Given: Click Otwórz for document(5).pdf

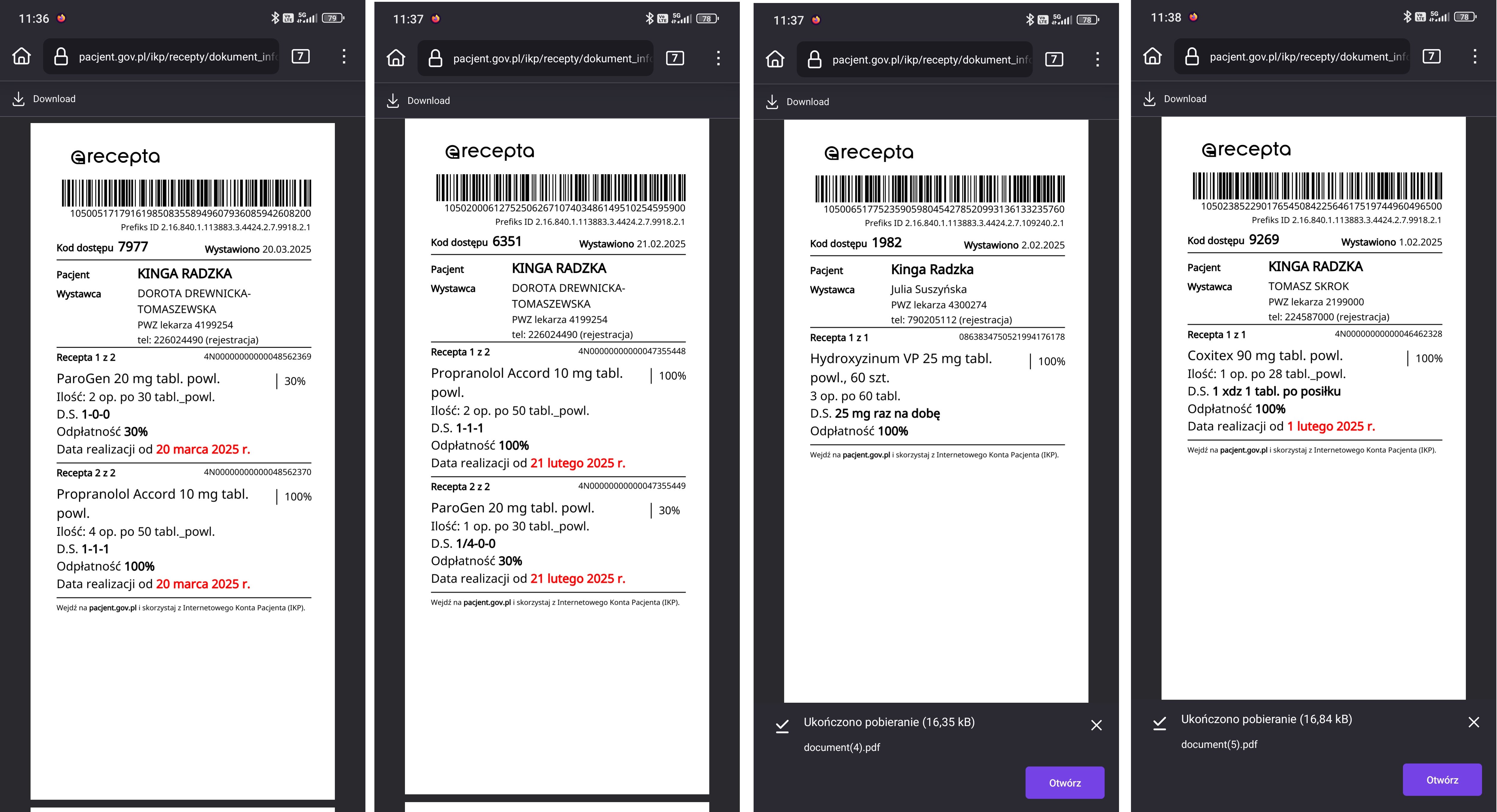Looking at the screenshot, I should [1442, 779].
